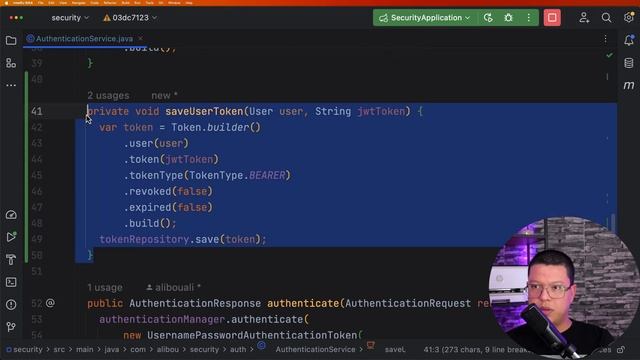The width and height of the screenshot is (640, 360).
Task: Click UsernamePasswordAuthenticationToken on line 54
Action: [252, 335]
